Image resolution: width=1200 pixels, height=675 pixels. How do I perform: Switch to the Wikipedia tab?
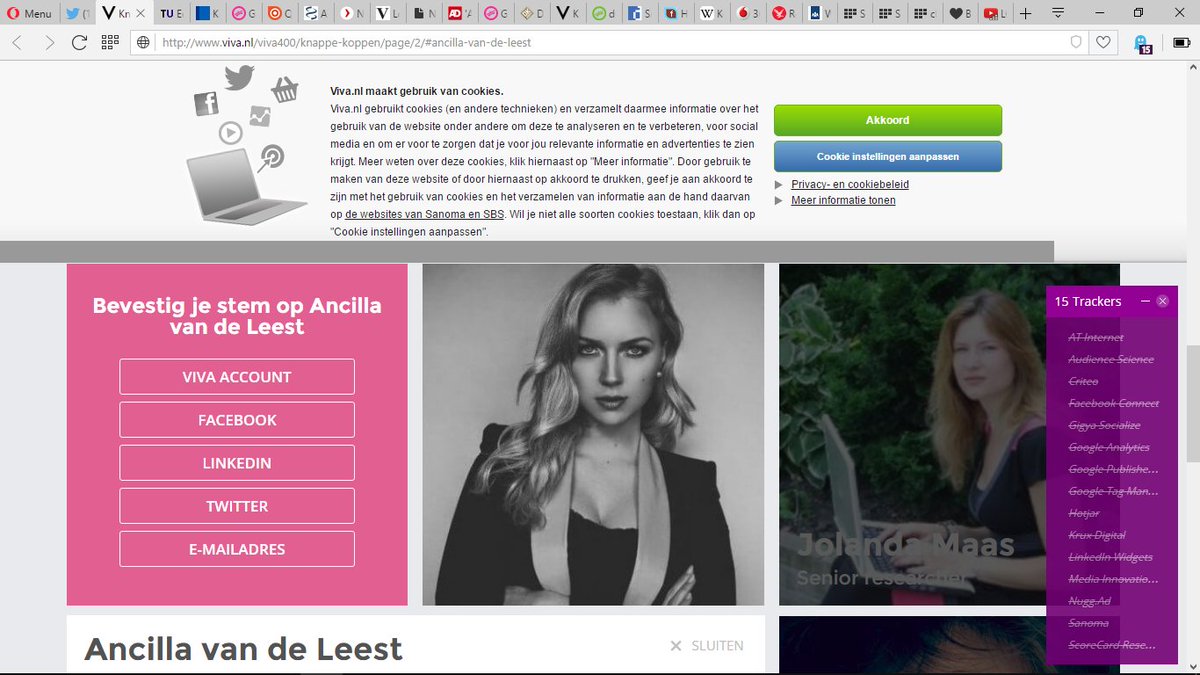[711, 13]
